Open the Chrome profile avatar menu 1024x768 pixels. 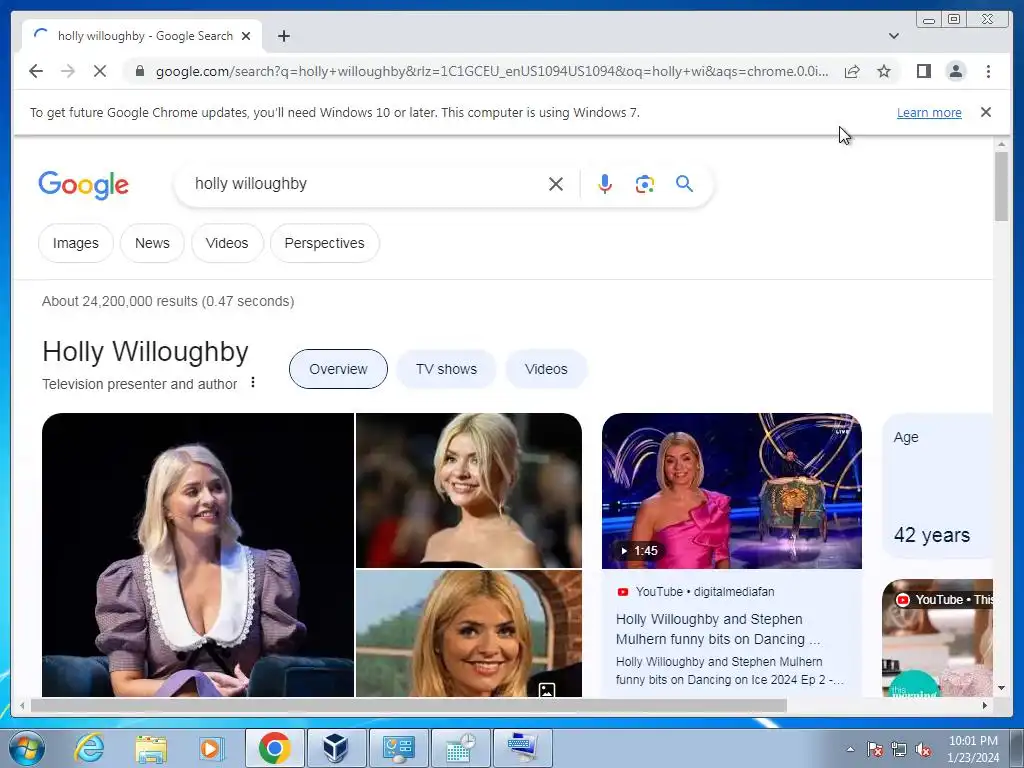point(955,71)
